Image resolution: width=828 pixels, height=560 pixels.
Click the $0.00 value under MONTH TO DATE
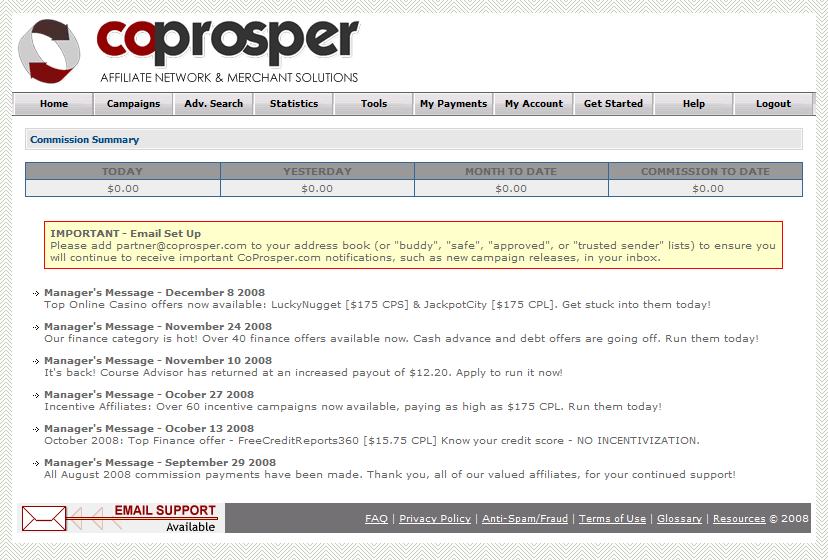coord(511,189)
